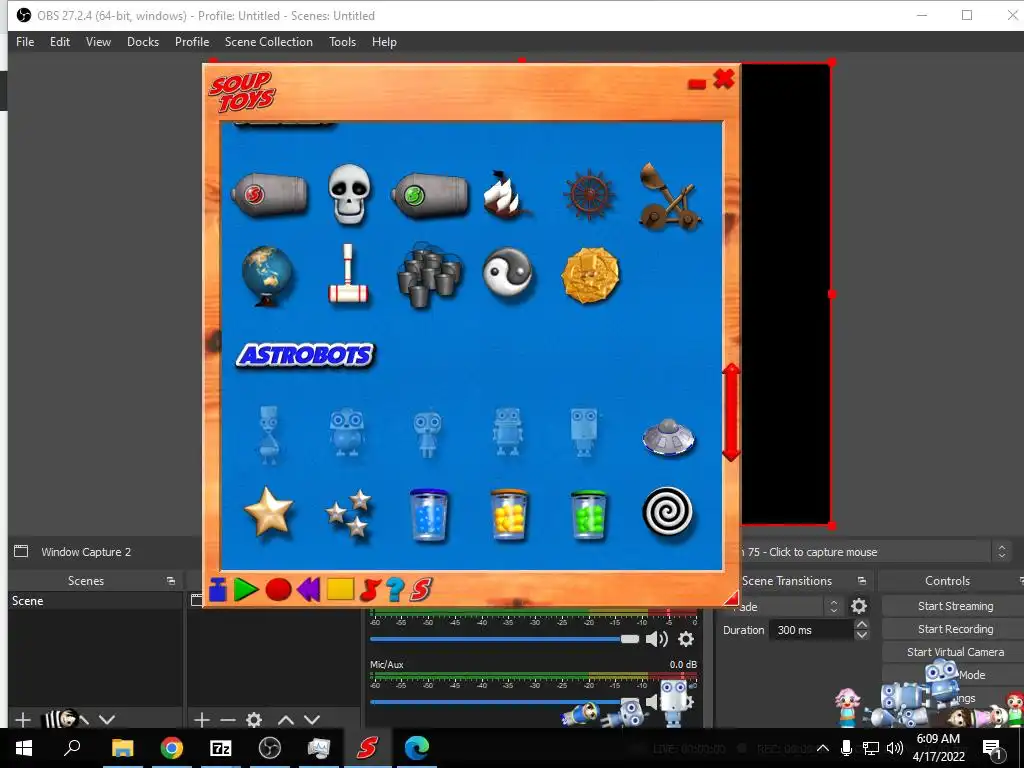Pop out the Scenes dock
This screenshot has height=768, width=1024.
tap(171, 581)
